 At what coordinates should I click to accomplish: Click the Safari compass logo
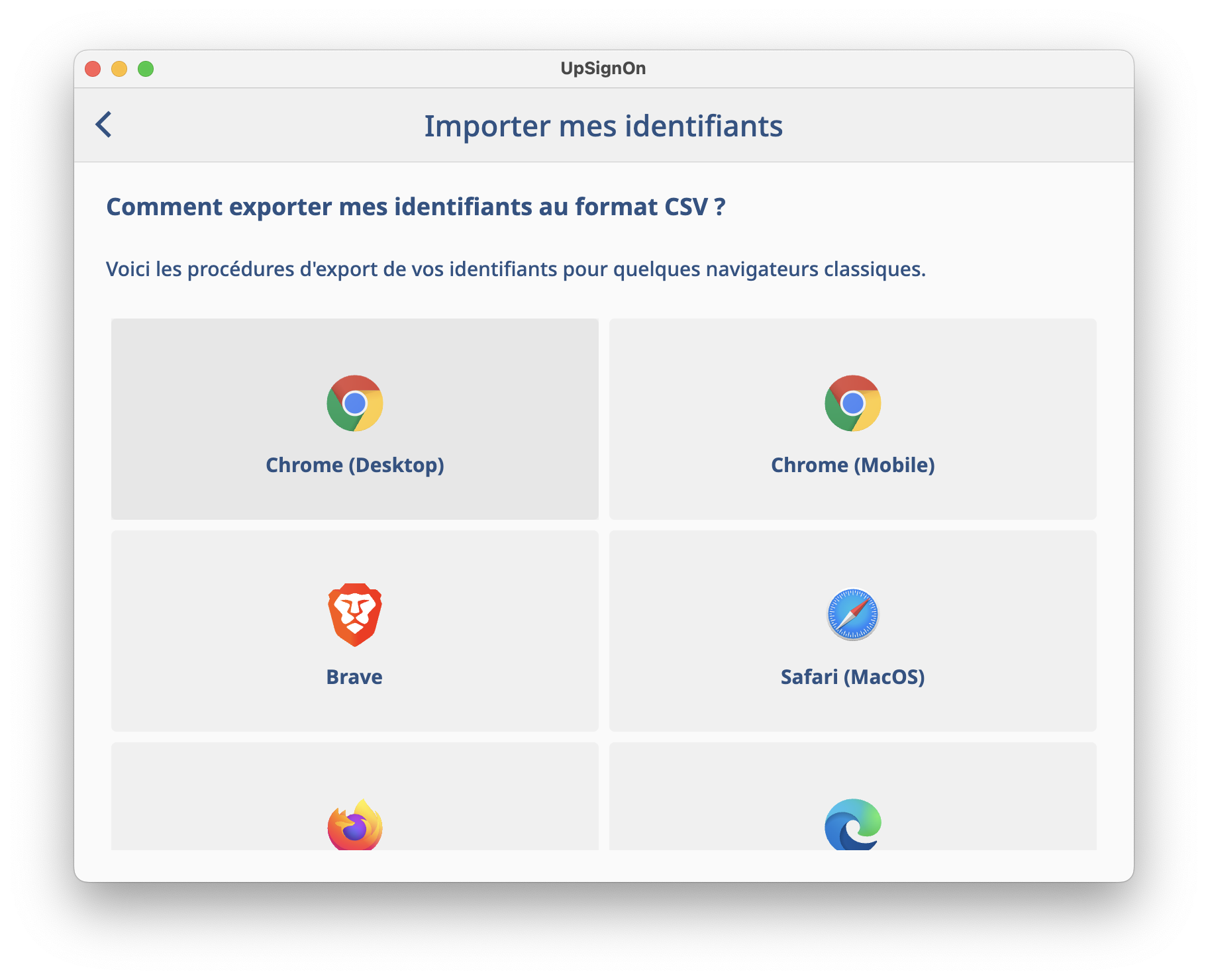(853, 614)
